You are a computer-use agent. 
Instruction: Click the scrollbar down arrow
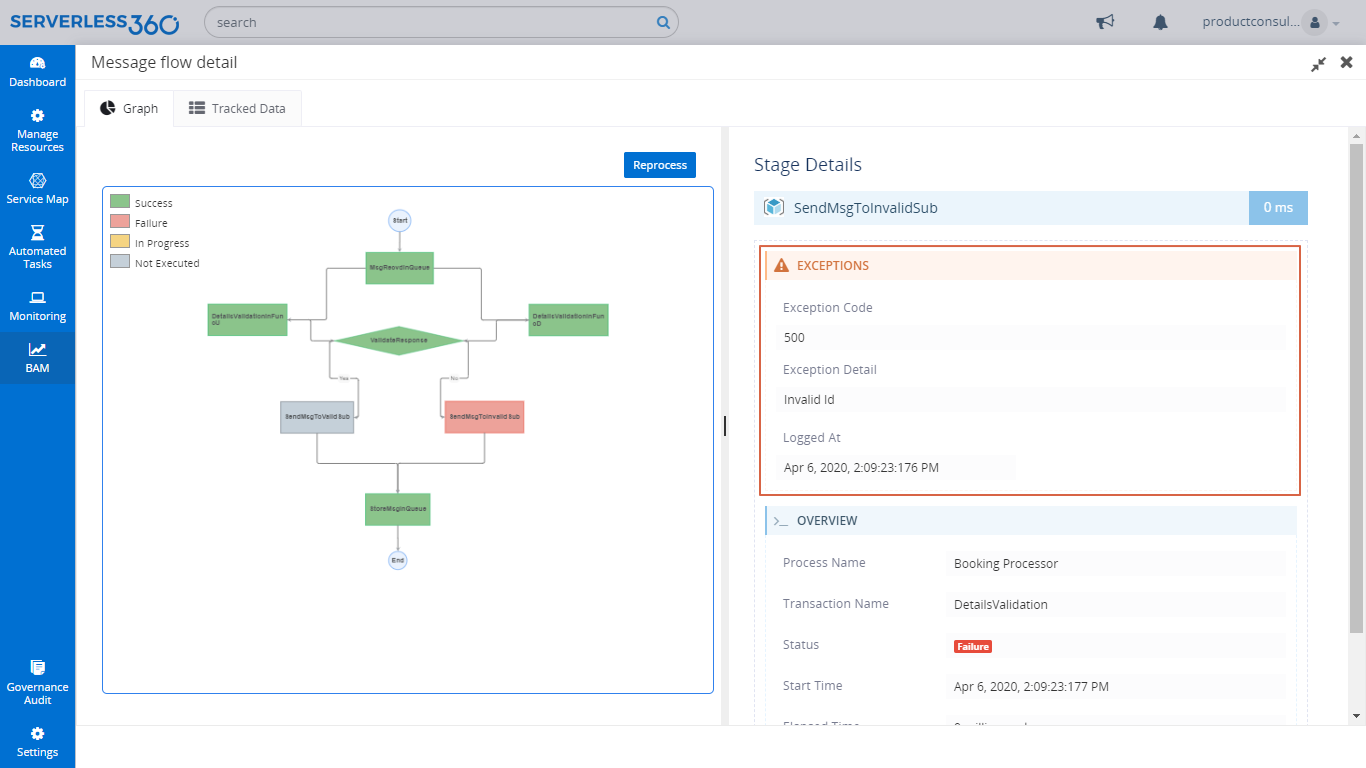pos(1356,716)
